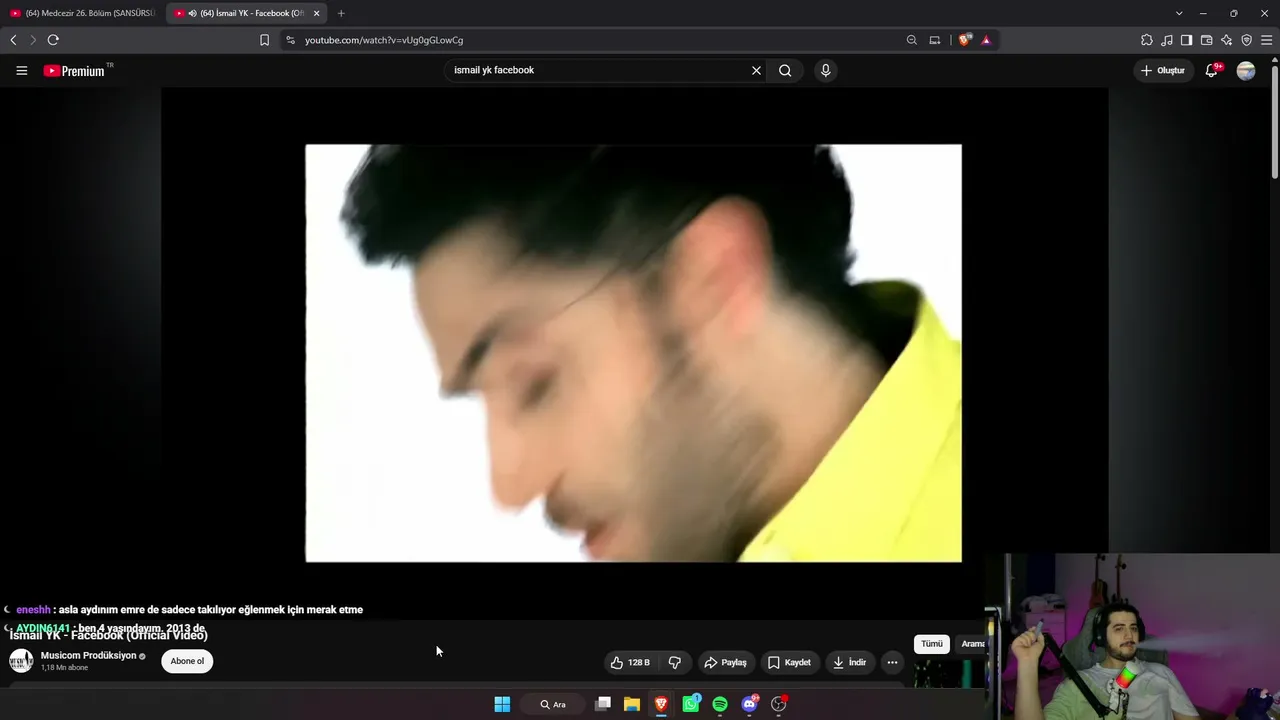This screenshot has width=1280, height=720.
Task: Dislike the video
Action: 675,662
